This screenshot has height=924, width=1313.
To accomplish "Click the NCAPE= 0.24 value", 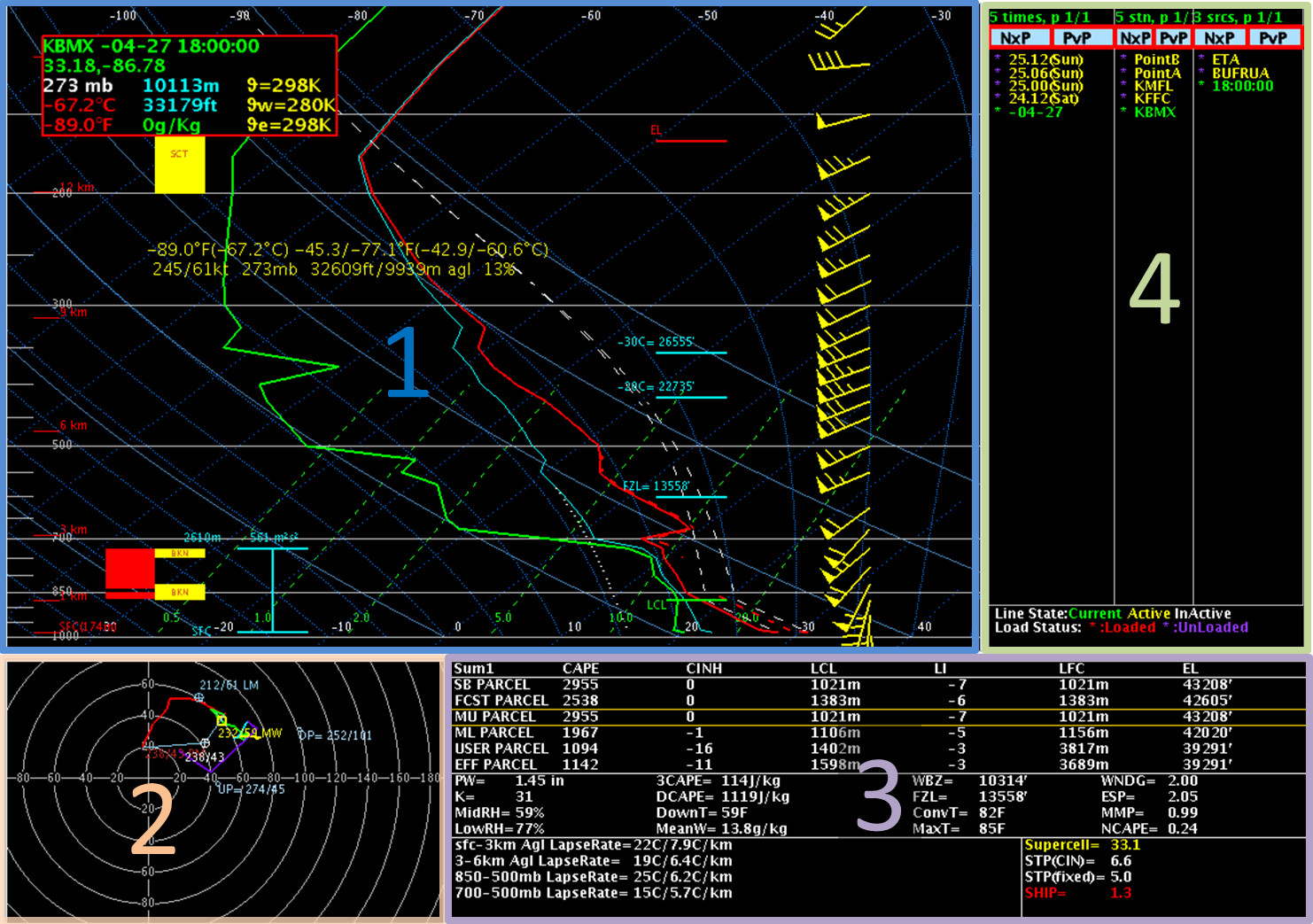I will tap(1149, 828).
